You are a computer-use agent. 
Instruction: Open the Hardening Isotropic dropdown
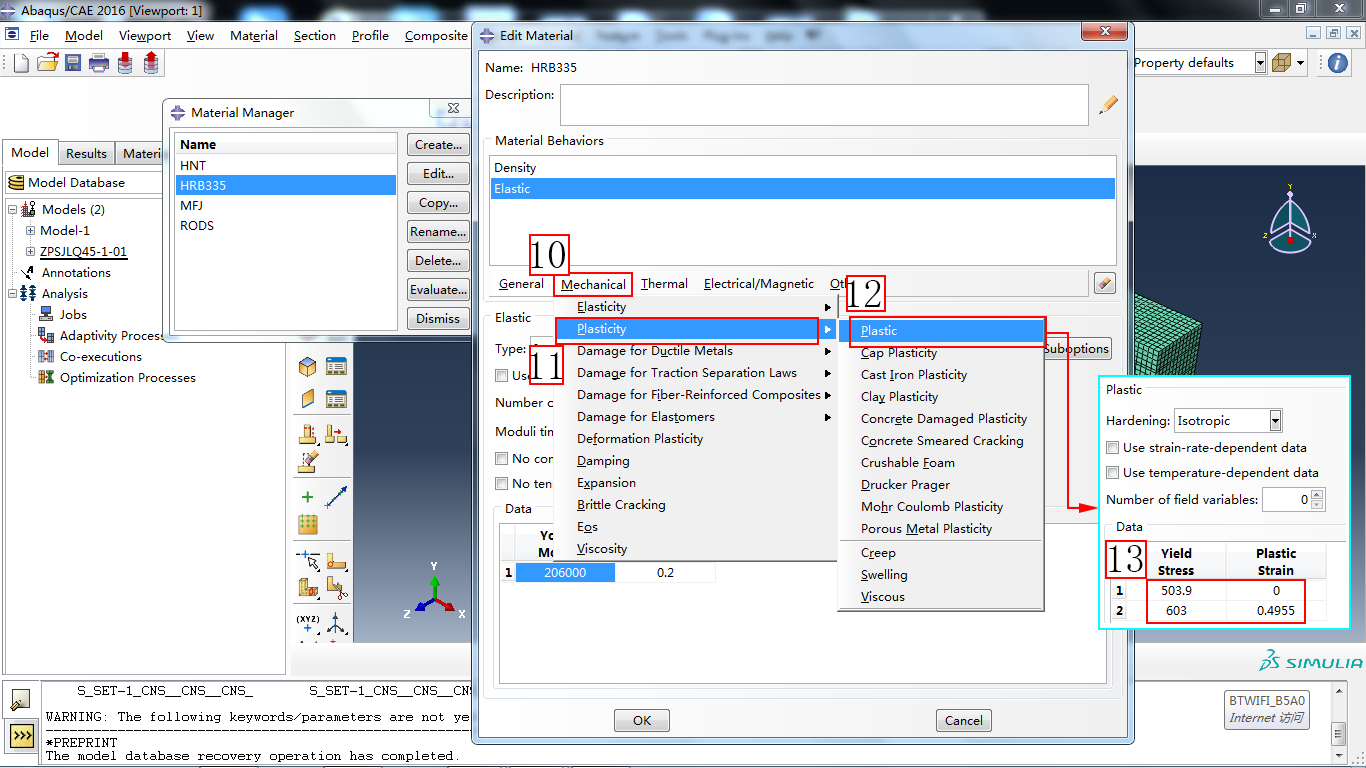tap(1227, 421)
